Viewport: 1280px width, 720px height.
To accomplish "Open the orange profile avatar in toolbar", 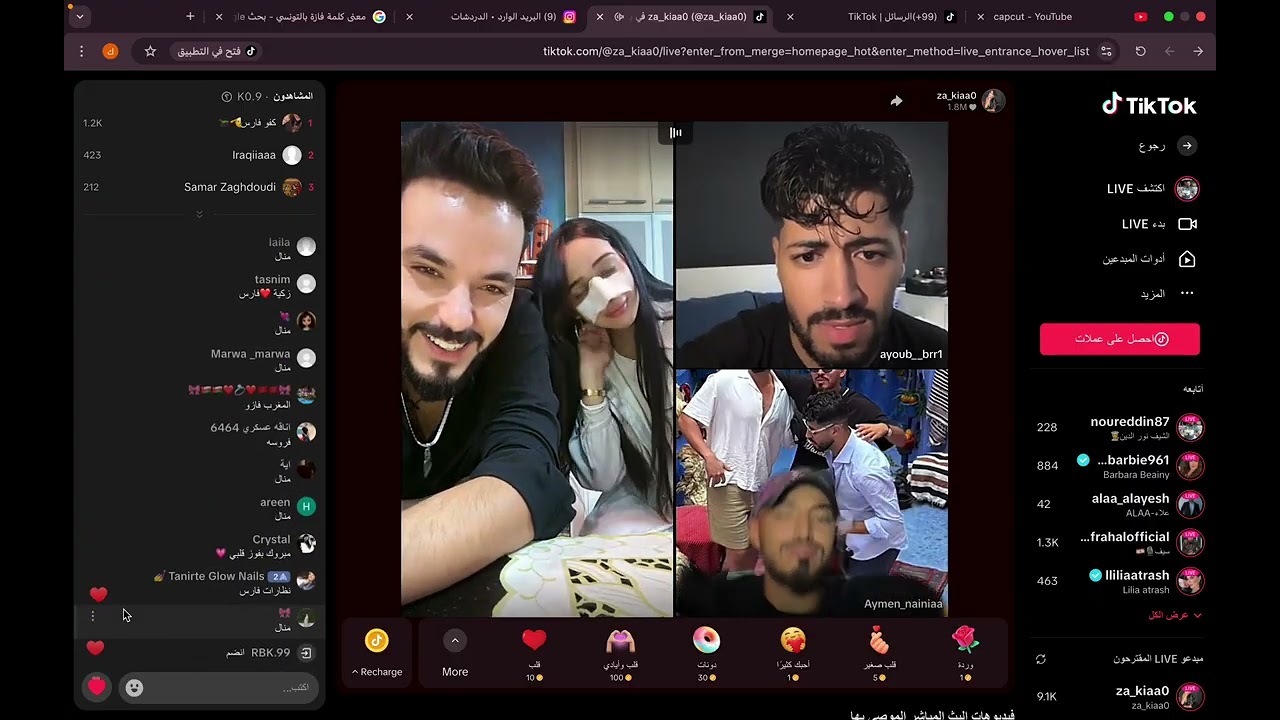I will click(x=110, y=51).
